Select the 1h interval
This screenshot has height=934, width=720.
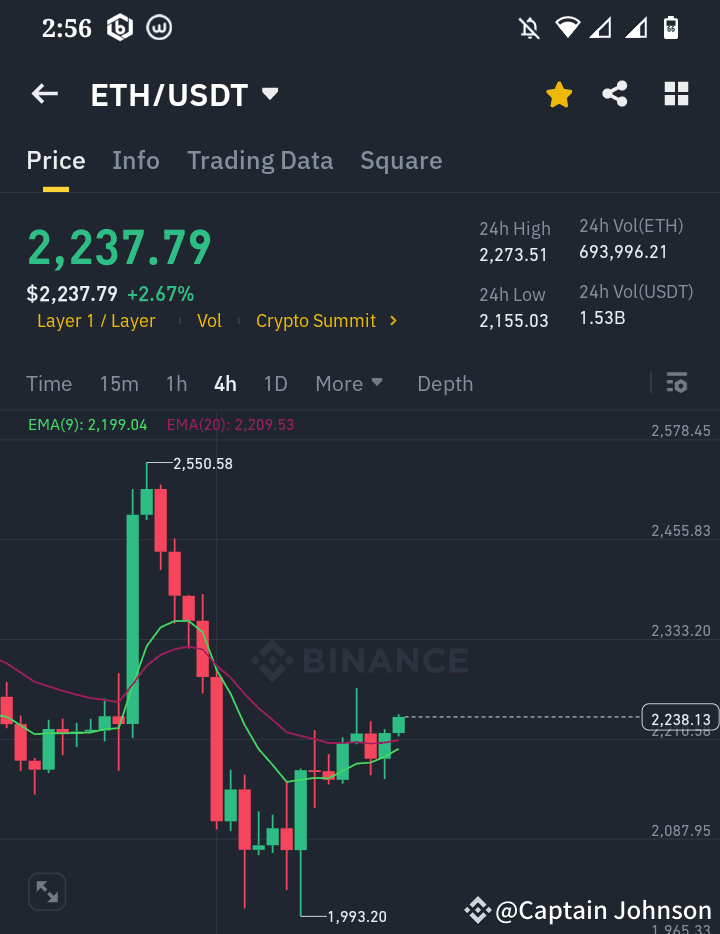(176, 384)
